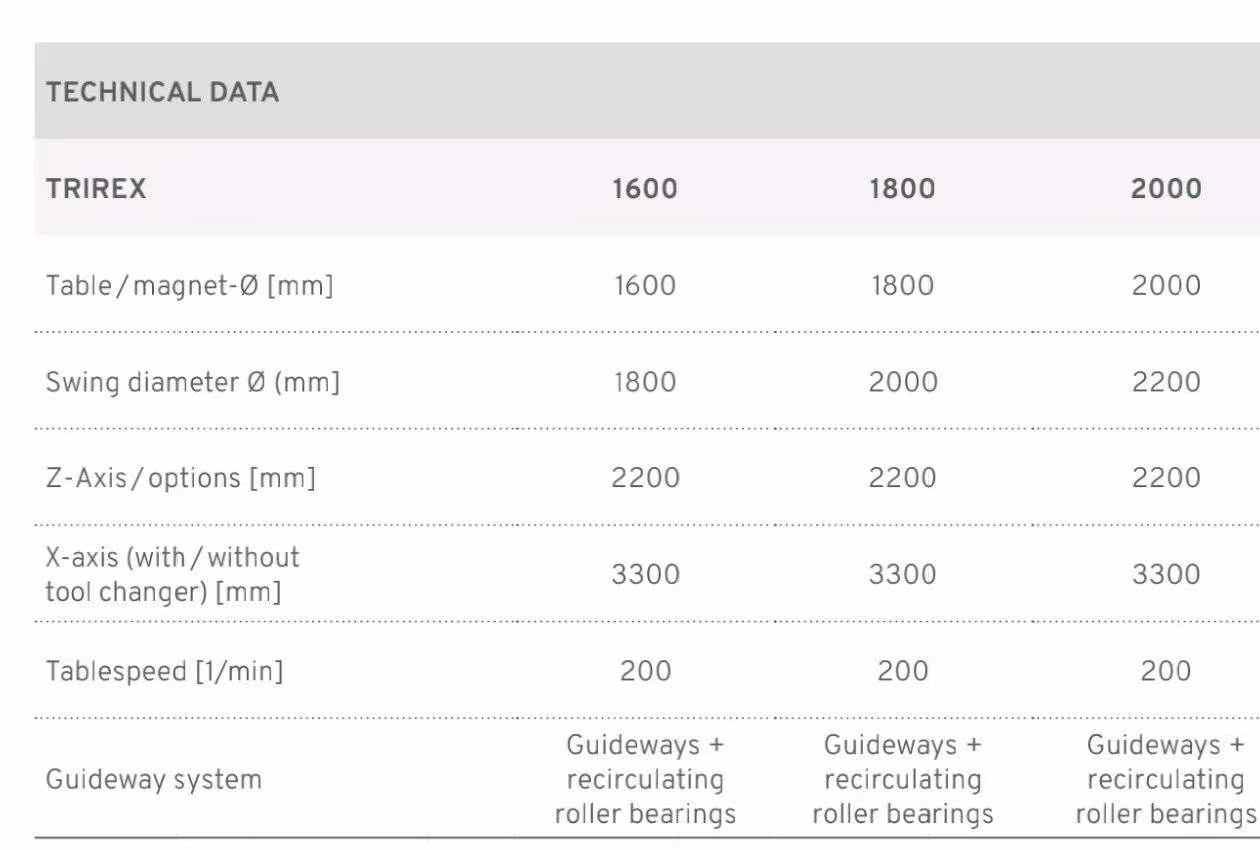Click guideway system text for model 1800
1260x850 pixels.
tap(902, 780)
